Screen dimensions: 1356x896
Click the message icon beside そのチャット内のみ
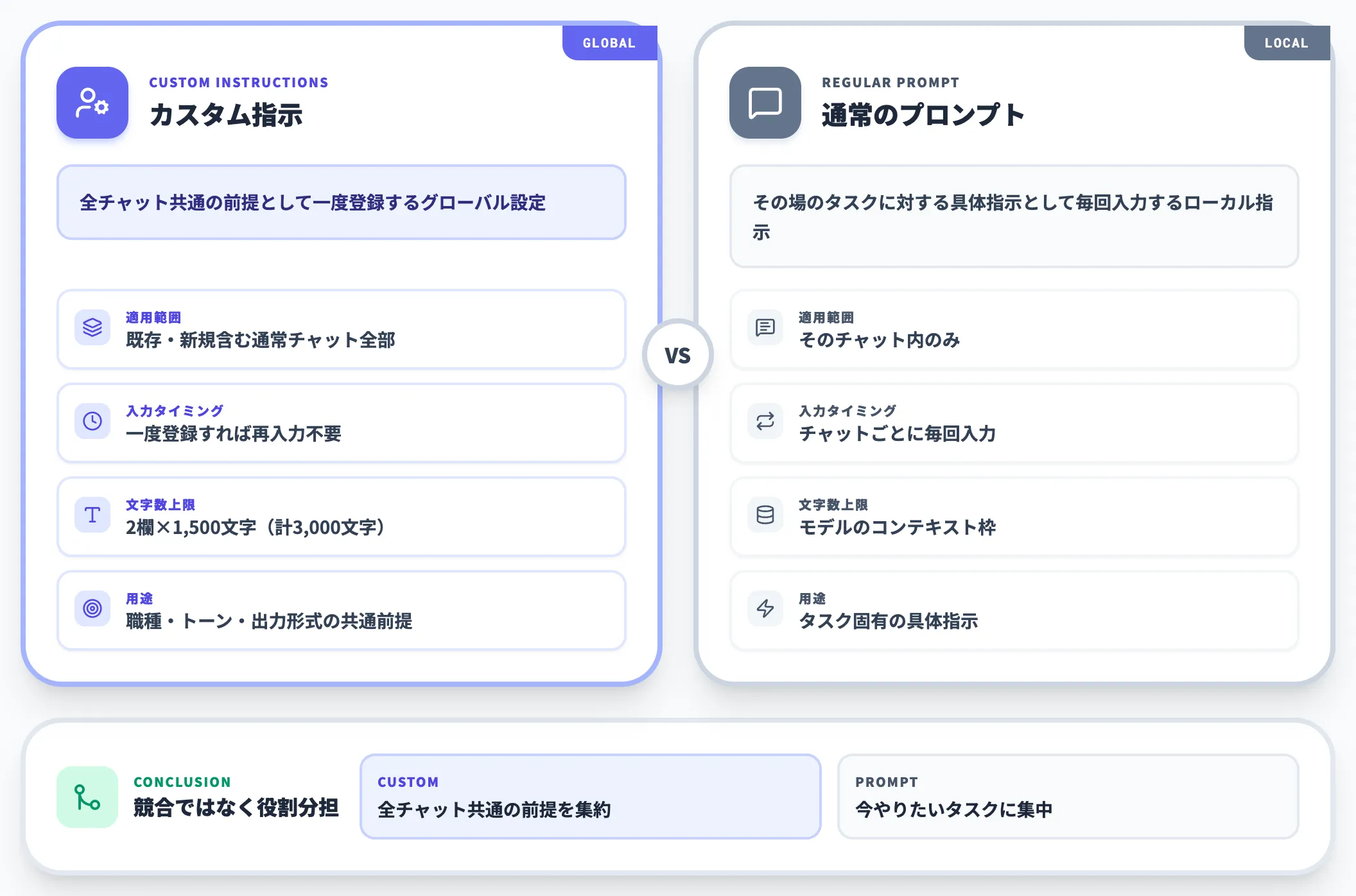(765, 327)
